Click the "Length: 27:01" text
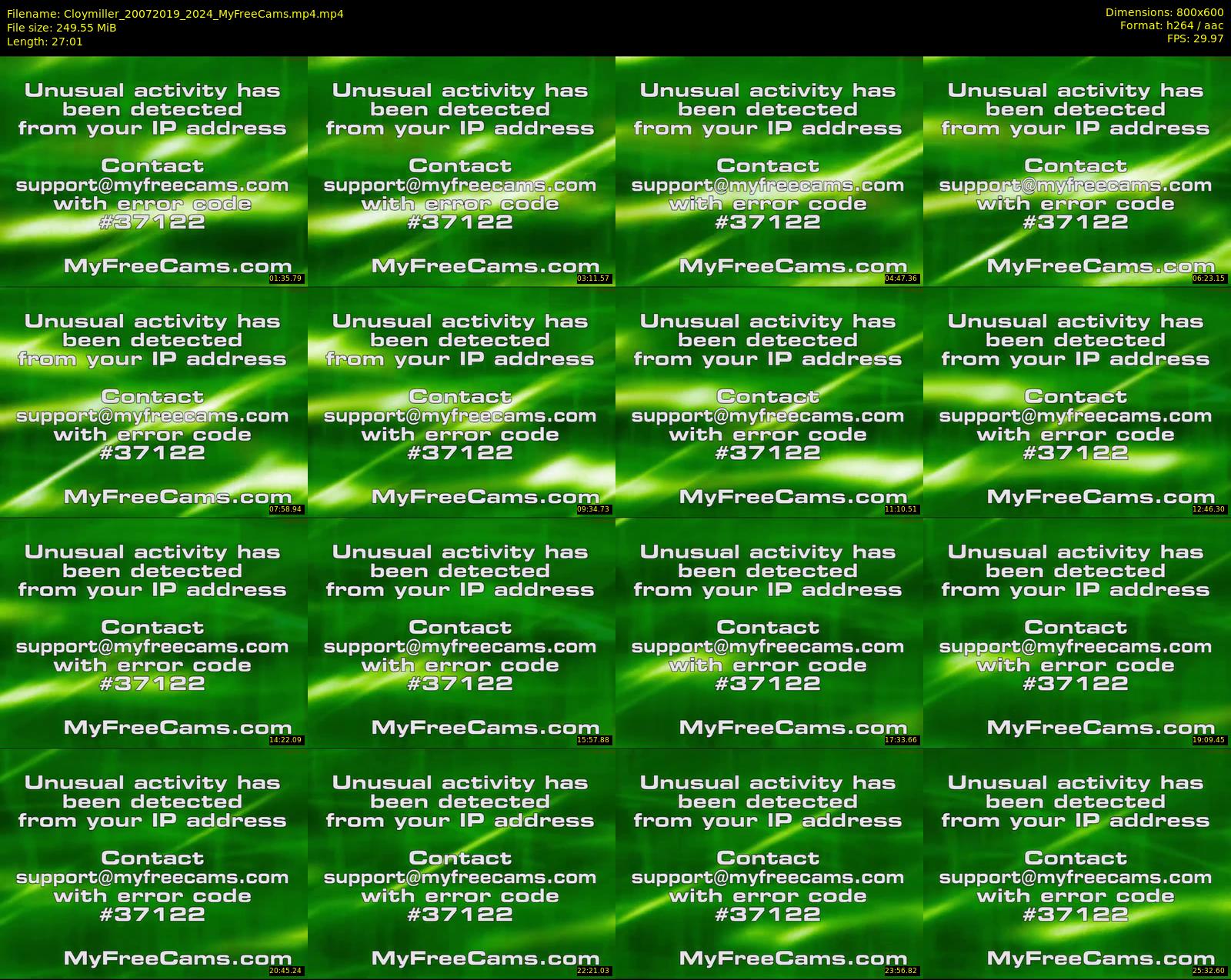Image resolution: width=1231 pixels, height=980 pixels. (x=45, y=42)
